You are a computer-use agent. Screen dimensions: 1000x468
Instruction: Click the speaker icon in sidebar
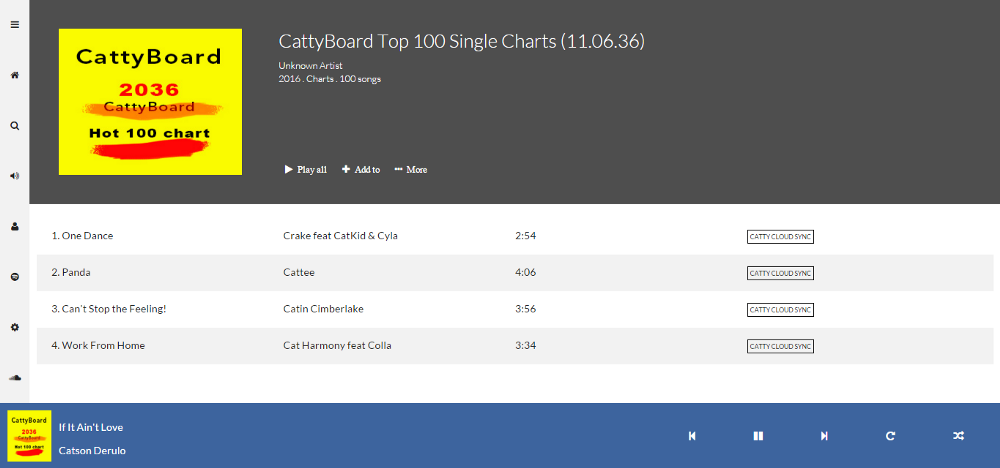pyautogui.click(x=15, y=175)
